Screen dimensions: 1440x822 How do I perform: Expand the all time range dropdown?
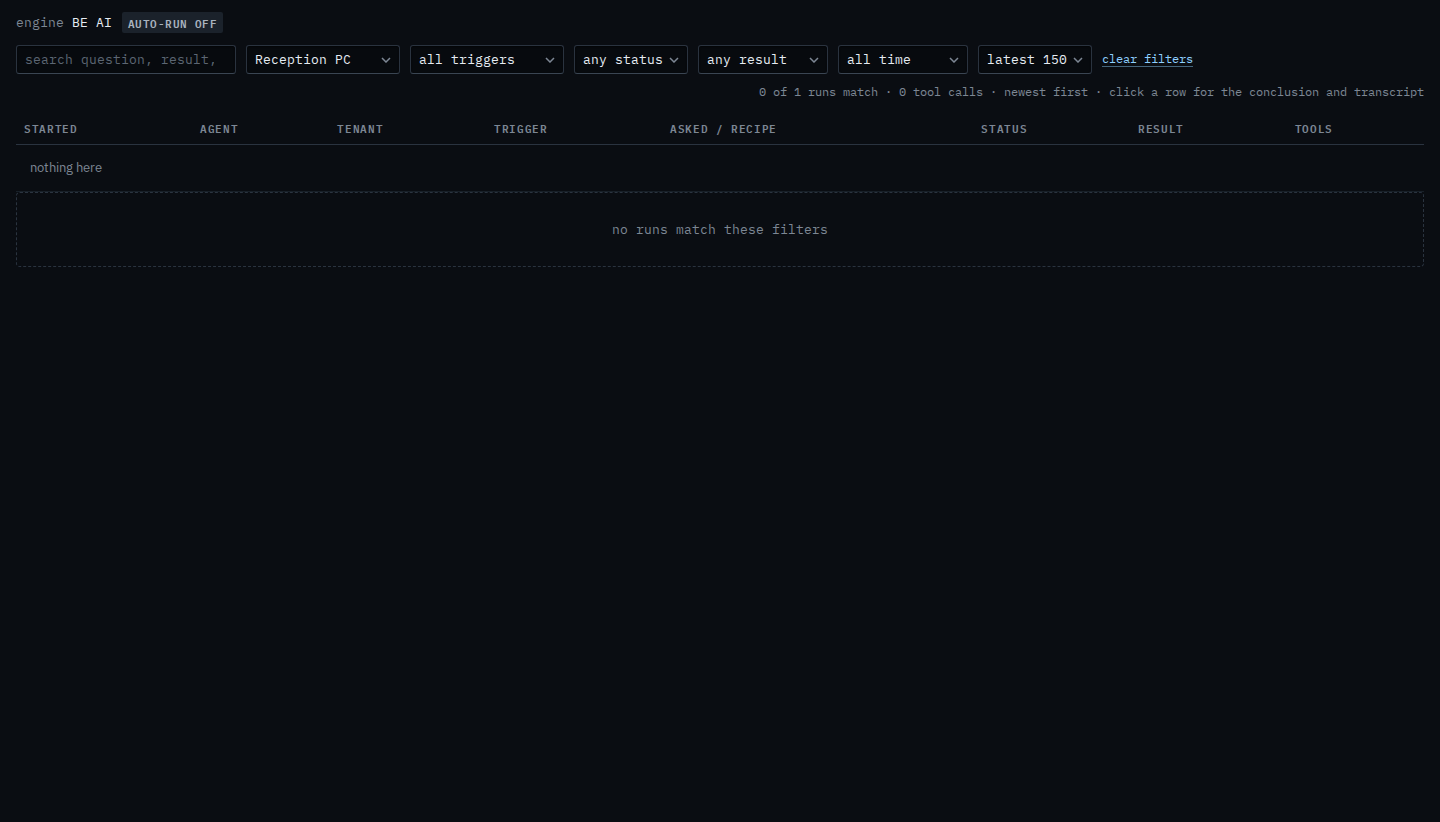pos(903,59)
